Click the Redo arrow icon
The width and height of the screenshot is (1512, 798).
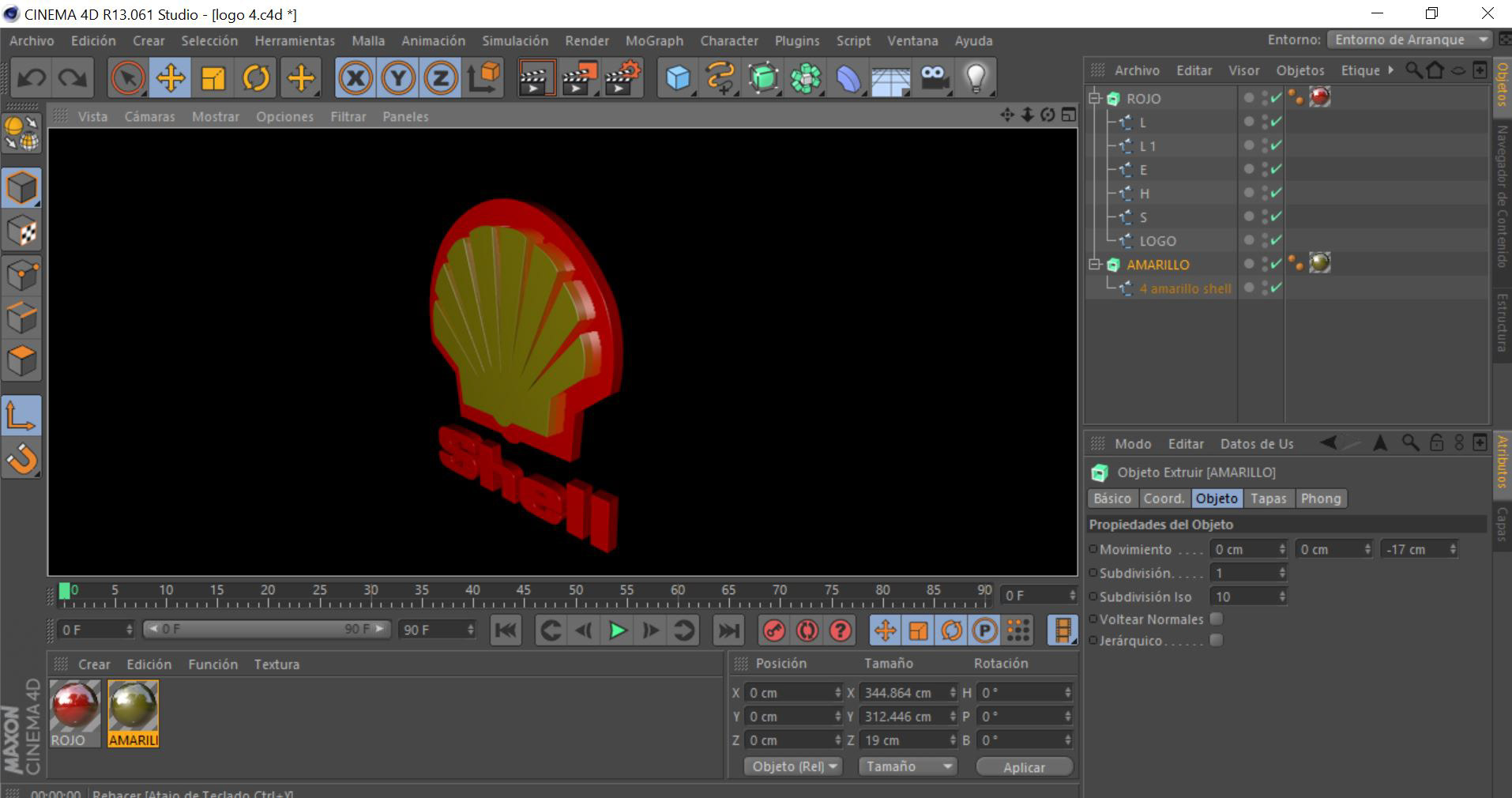coord(73,78)
